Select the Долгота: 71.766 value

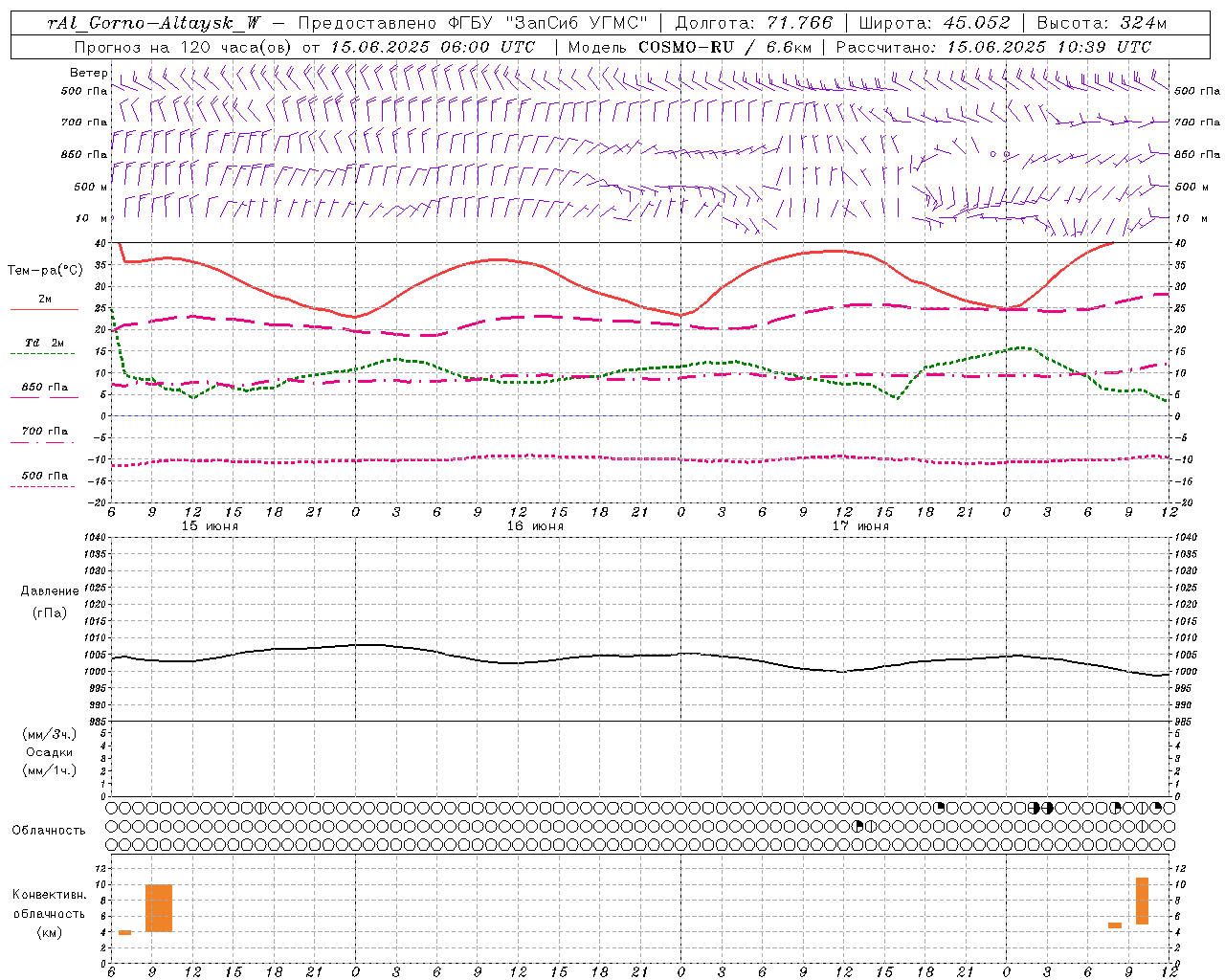[x=754, y=23]
